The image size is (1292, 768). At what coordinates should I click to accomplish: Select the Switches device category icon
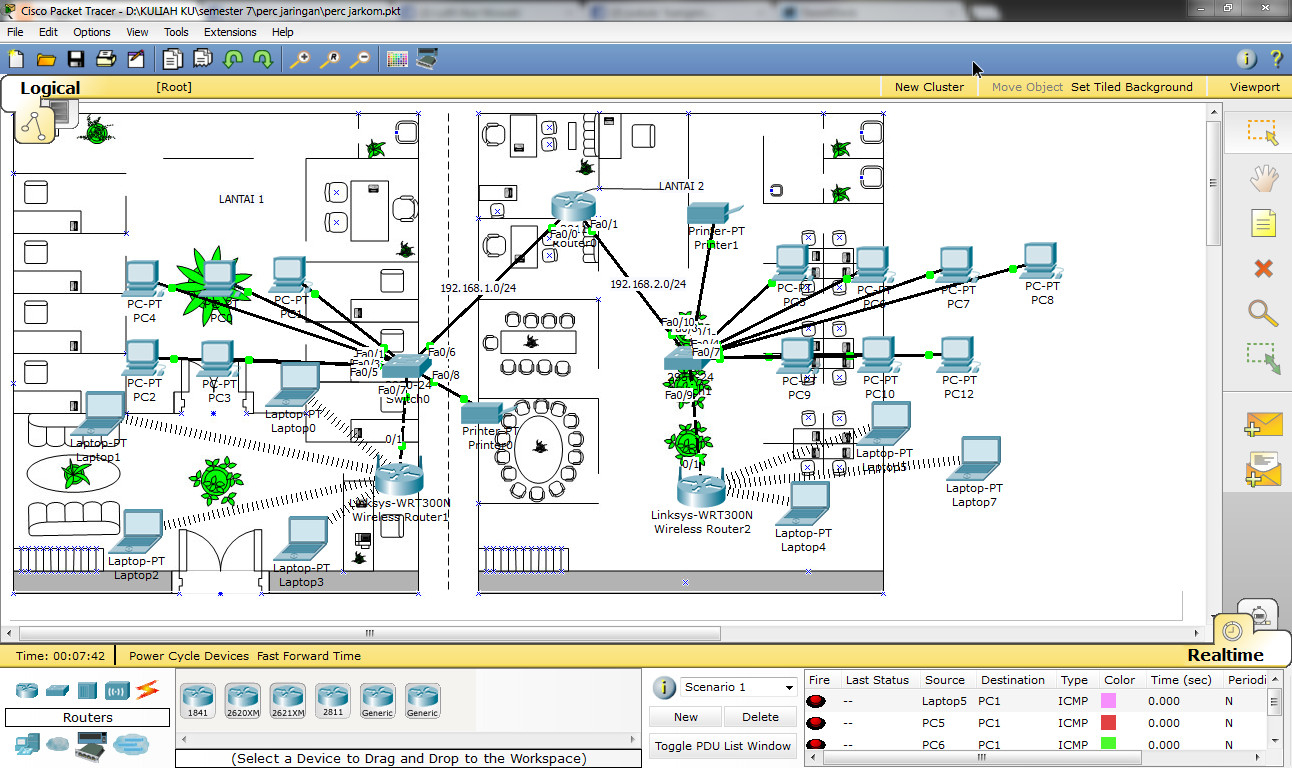click(x=55, y=690)
